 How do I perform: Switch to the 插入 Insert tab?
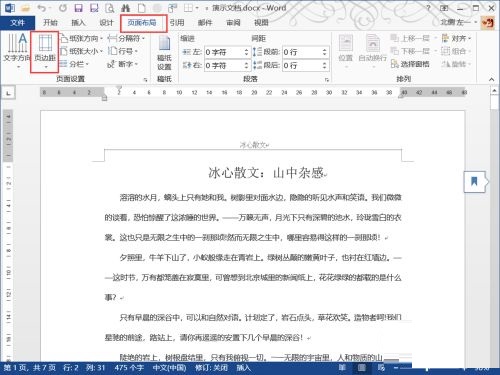click(x=78, y=22)
